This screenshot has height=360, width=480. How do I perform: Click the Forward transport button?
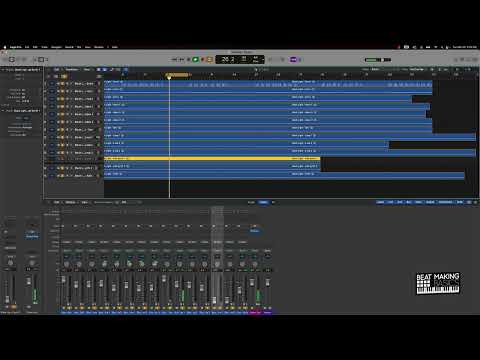(182, 60)
